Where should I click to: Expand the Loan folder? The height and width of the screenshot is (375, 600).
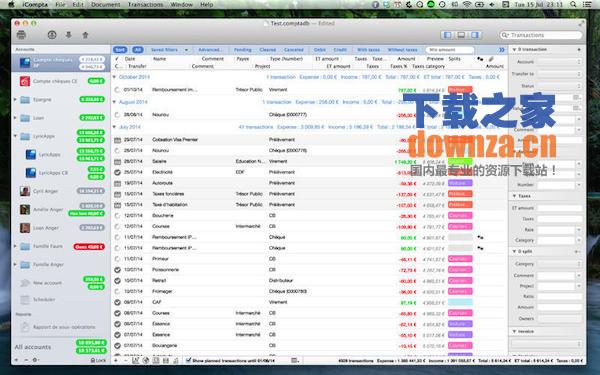point(15,118)
